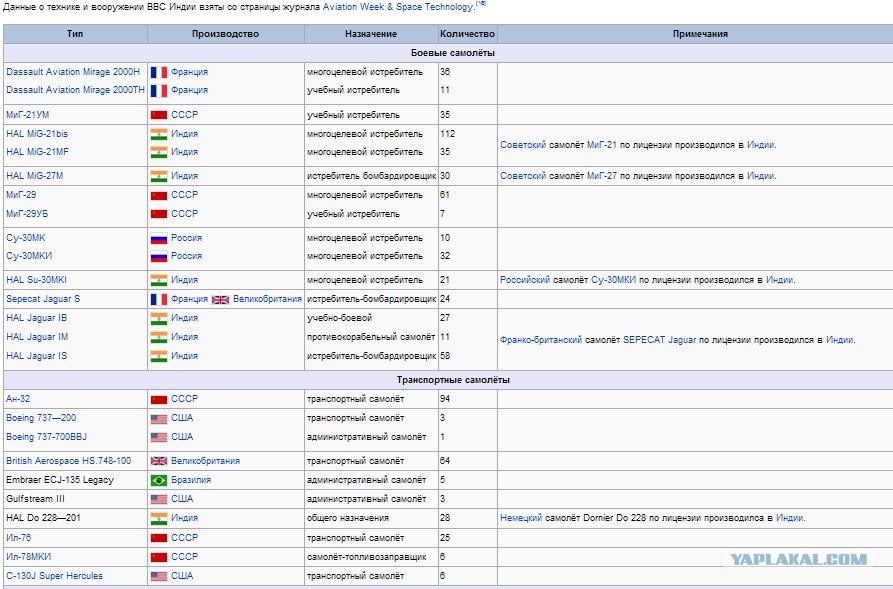This screenshot has width=893, height=589.
Task: Click the French flag beside Mirage 2000TH
Action: pyautogui.click(x=159, y=91)
